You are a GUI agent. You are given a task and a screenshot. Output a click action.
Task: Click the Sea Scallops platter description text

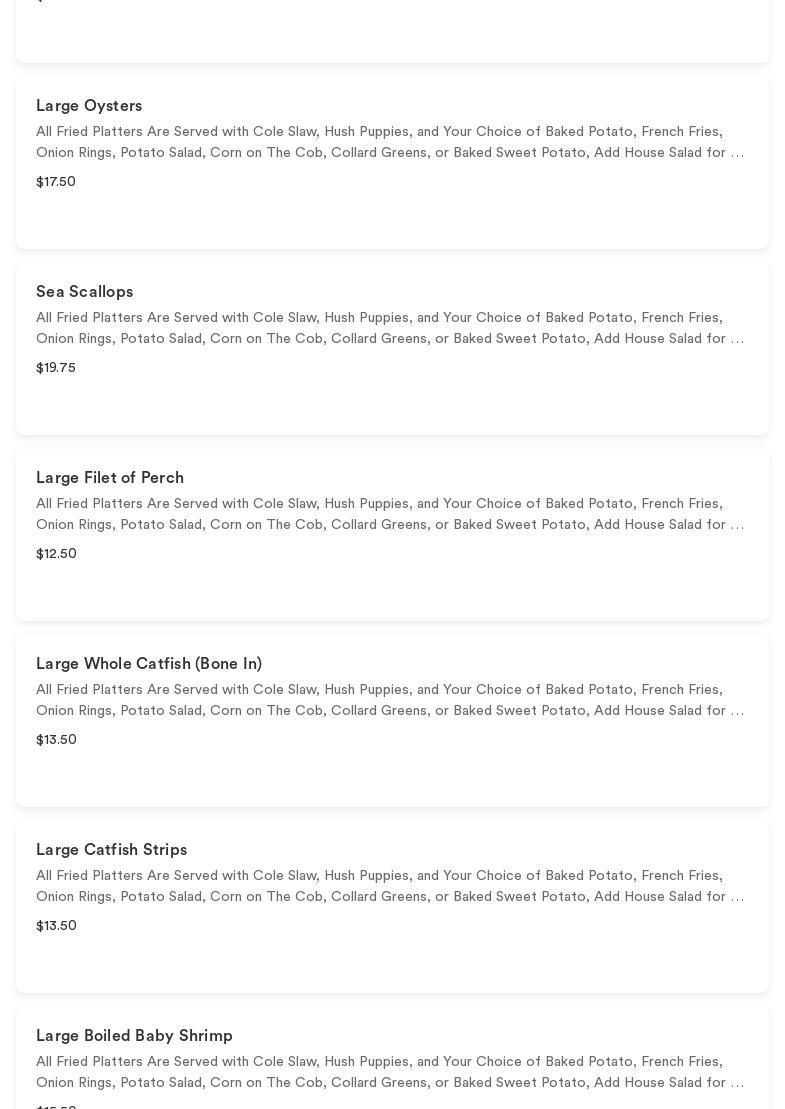(390, 328)
